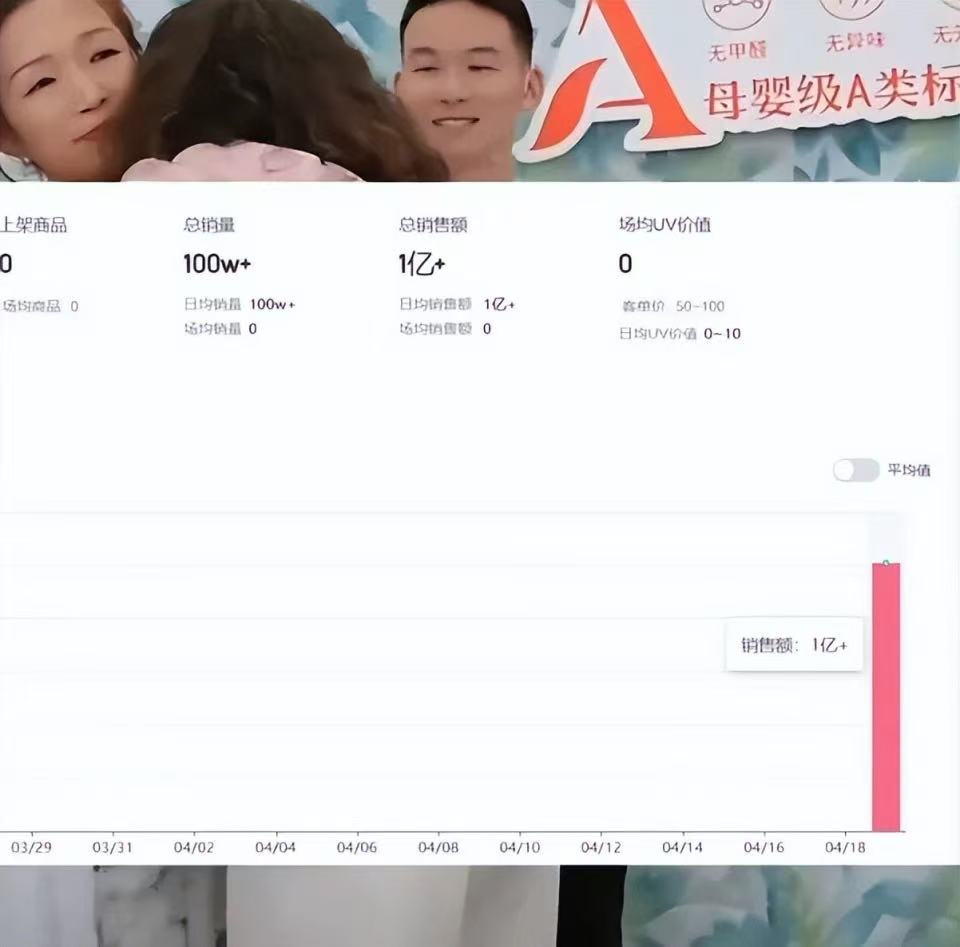Image resolution: width=960 pixels, height=947 pixels.
Task: Select the 总销量 metric label
Action: [x=209, y=225]
